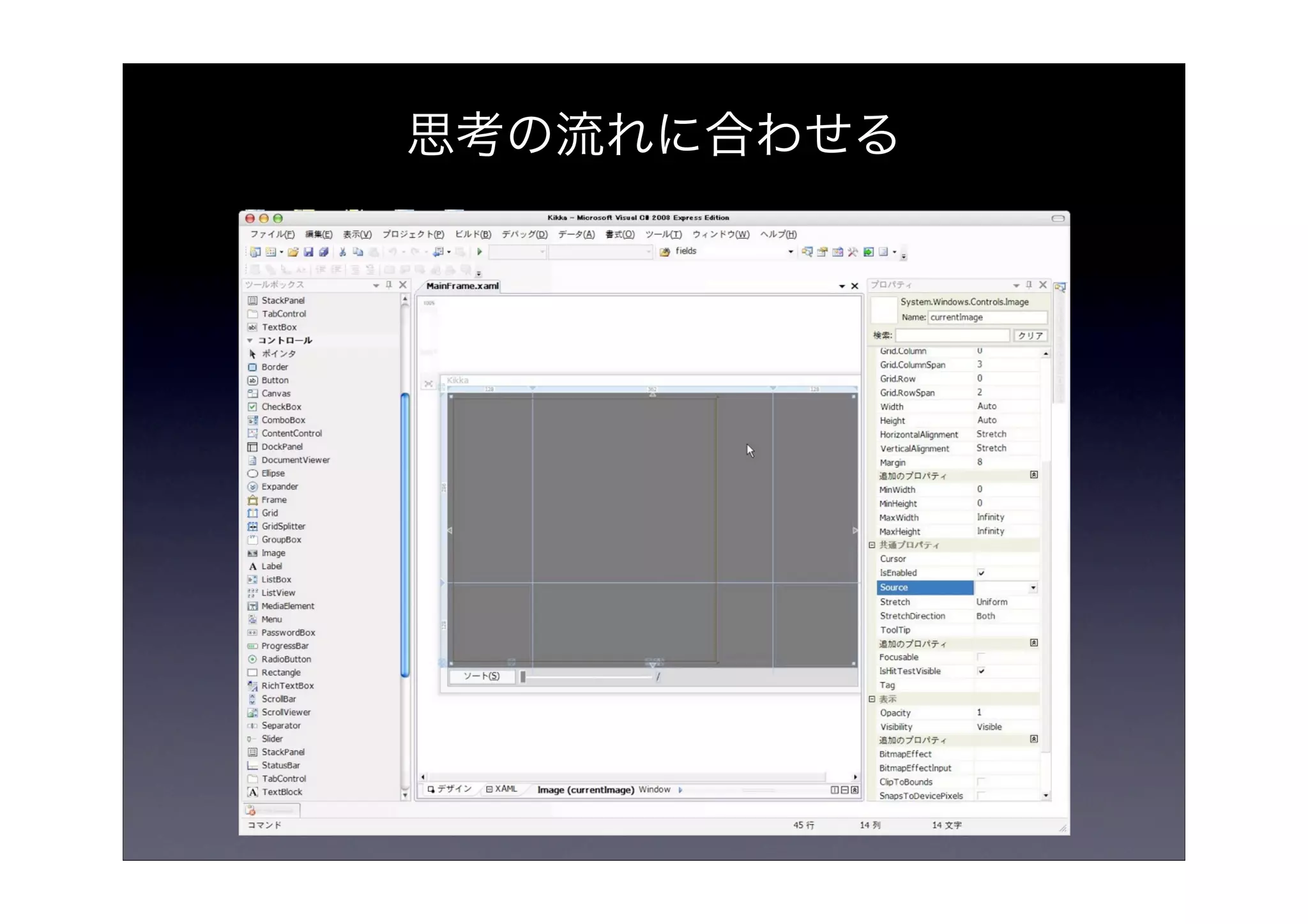
Task: Click Image (currentImage) breadcrumb
Action: point(586,790)
